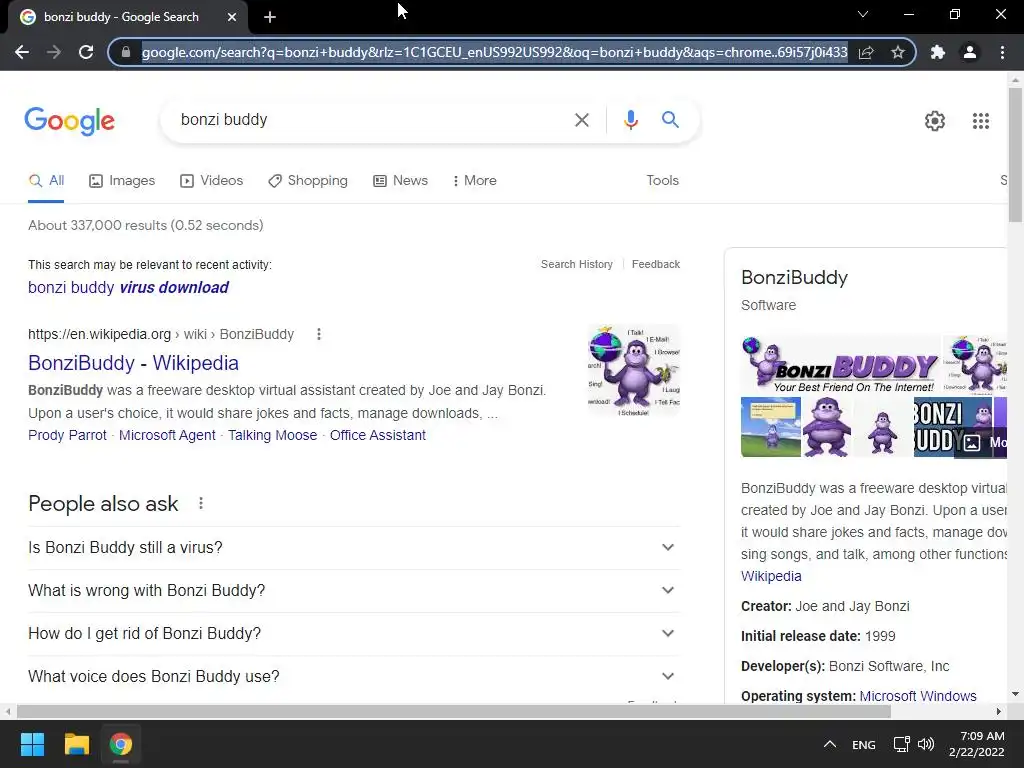Open the bonzi buddy virus download suggestion
Image resolution: width=1024 pixels, height=768 pixels.
click(x=128, y=287)
